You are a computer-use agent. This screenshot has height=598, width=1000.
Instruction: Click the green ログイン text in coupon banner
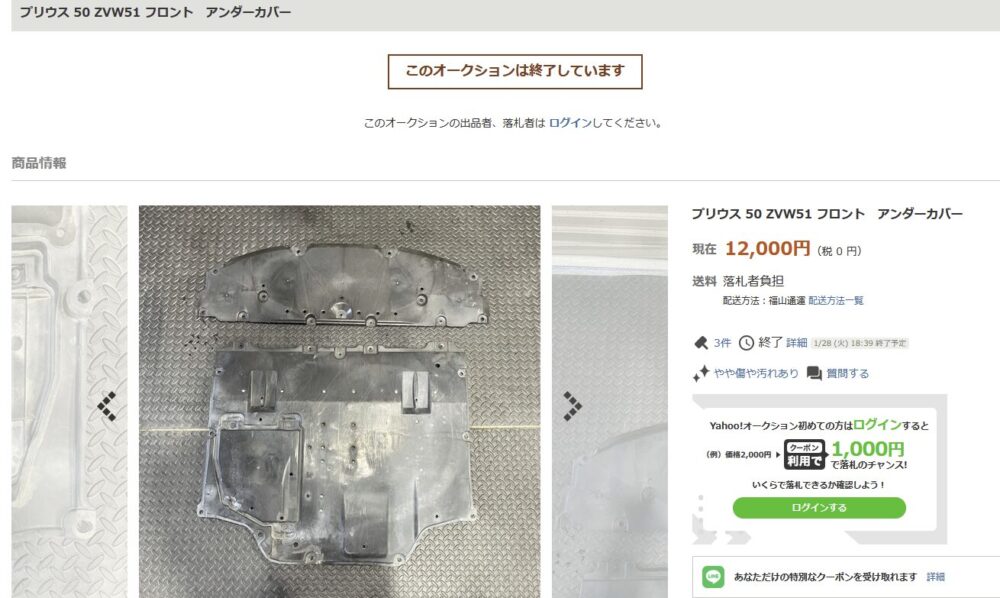[x=877, y=425]
